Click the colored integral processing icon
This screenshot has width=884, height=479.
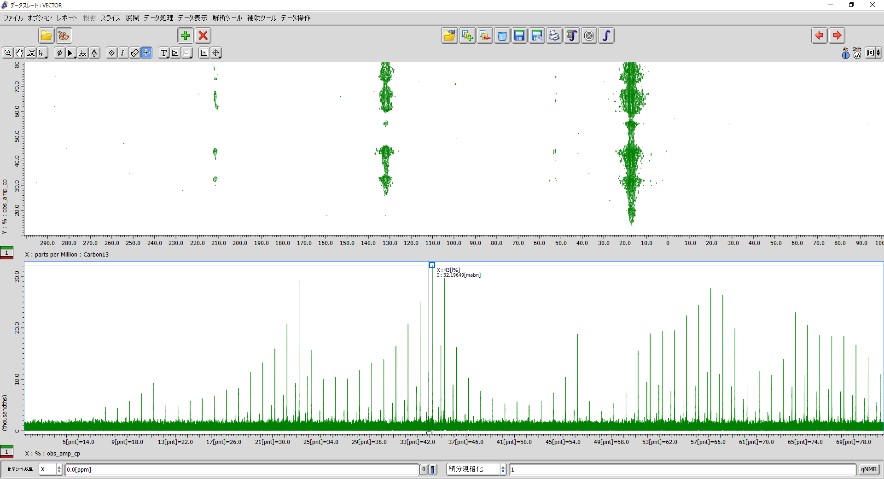(x=572, y=36)
